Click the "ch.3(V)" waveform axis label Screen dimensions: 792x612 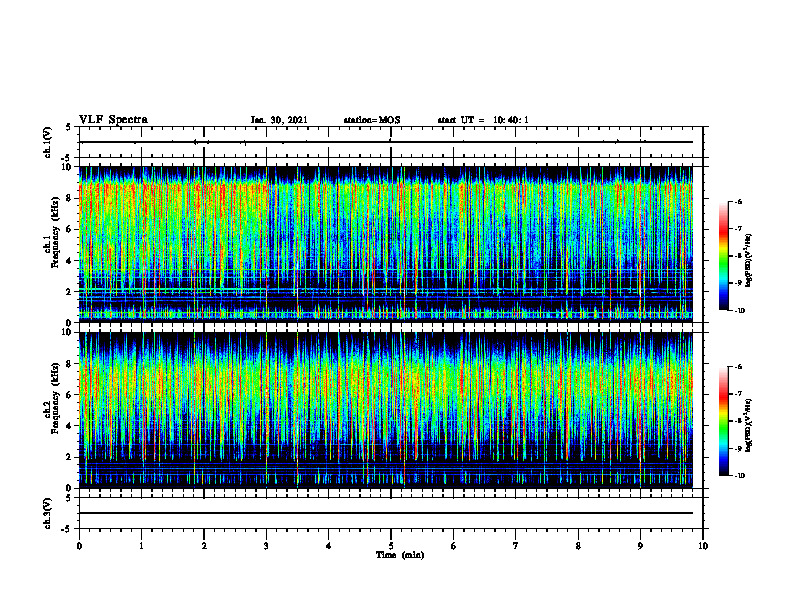[x=48, y=513]
